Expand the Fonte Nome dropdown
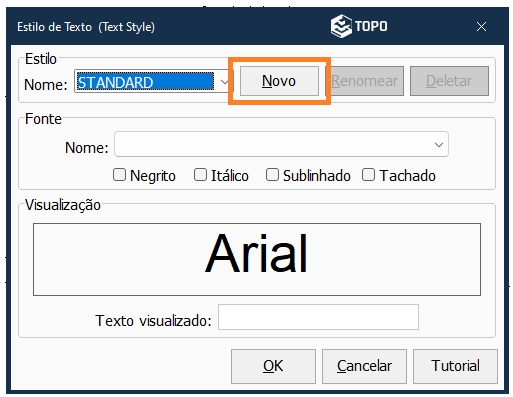 tap(439, 145)
